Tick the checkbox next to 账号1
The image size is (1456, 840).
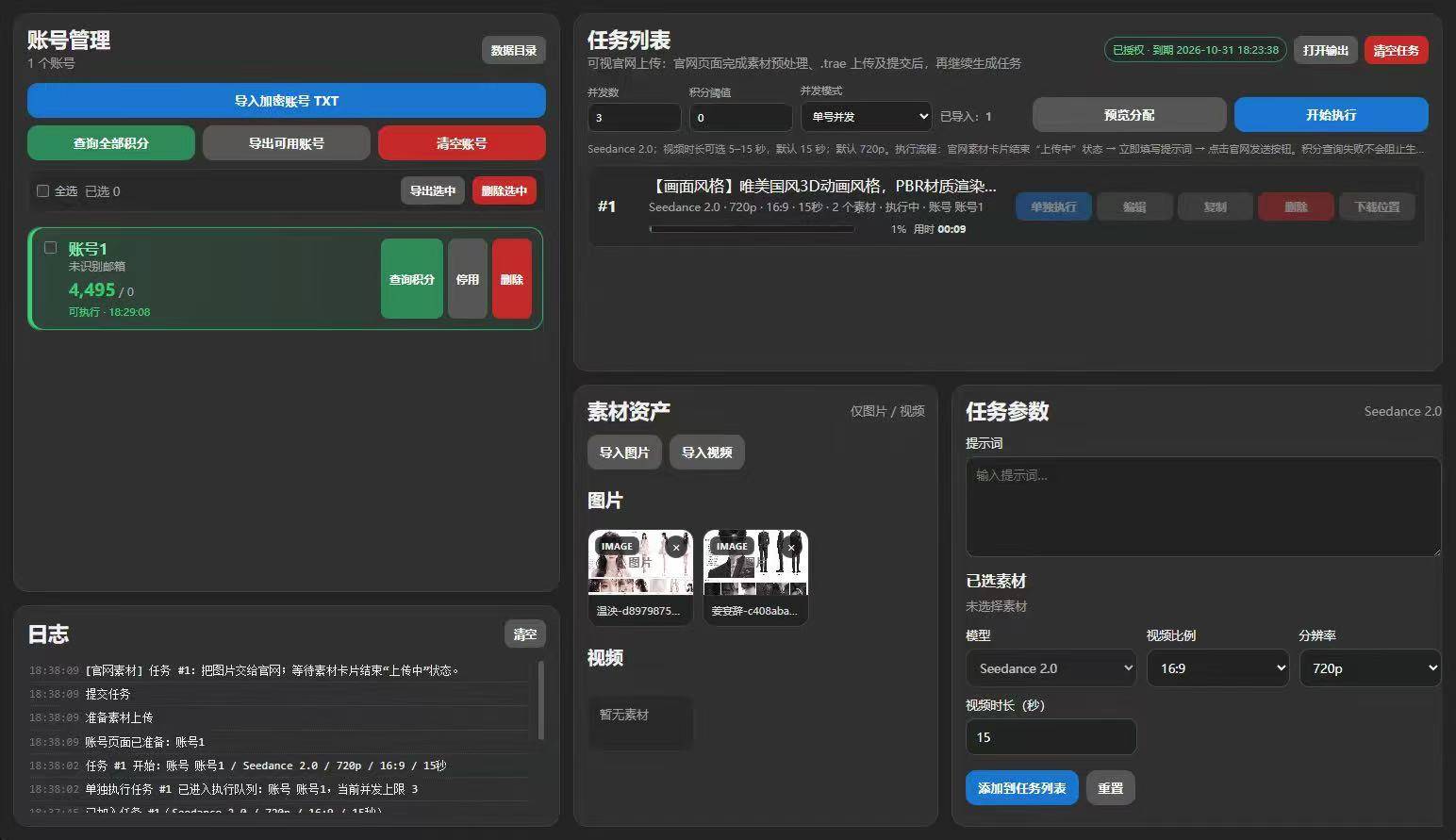[51, 248]
